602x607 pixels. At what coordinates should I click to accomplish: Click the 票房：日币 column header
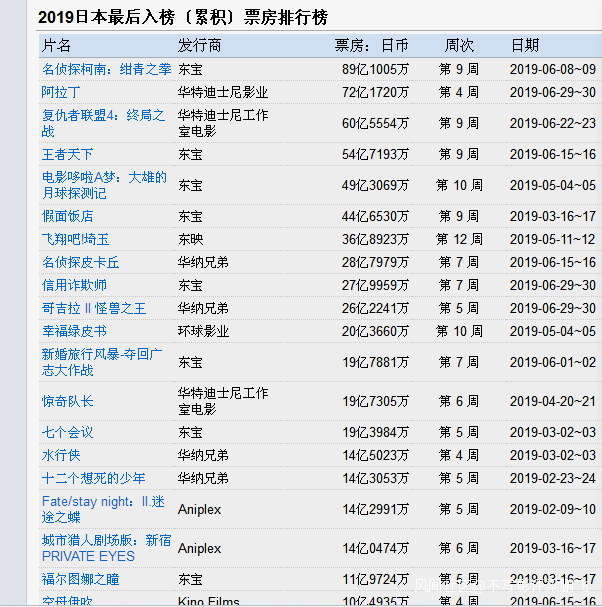tap(371, 46)
